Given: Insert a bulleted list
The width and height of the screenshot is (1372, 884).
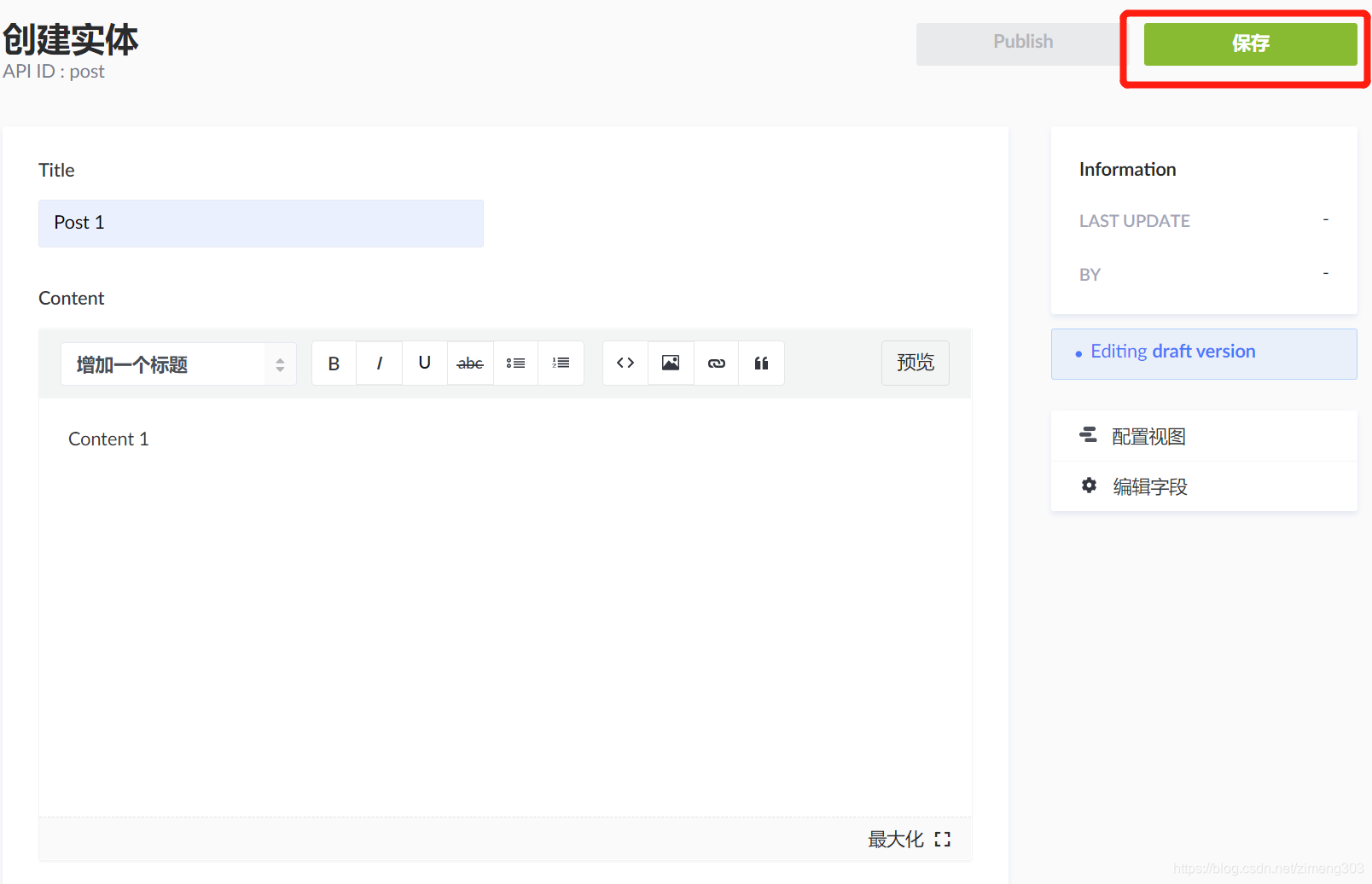Looking at the screenshot, I should pyautogui.click(x=515, y=363).
